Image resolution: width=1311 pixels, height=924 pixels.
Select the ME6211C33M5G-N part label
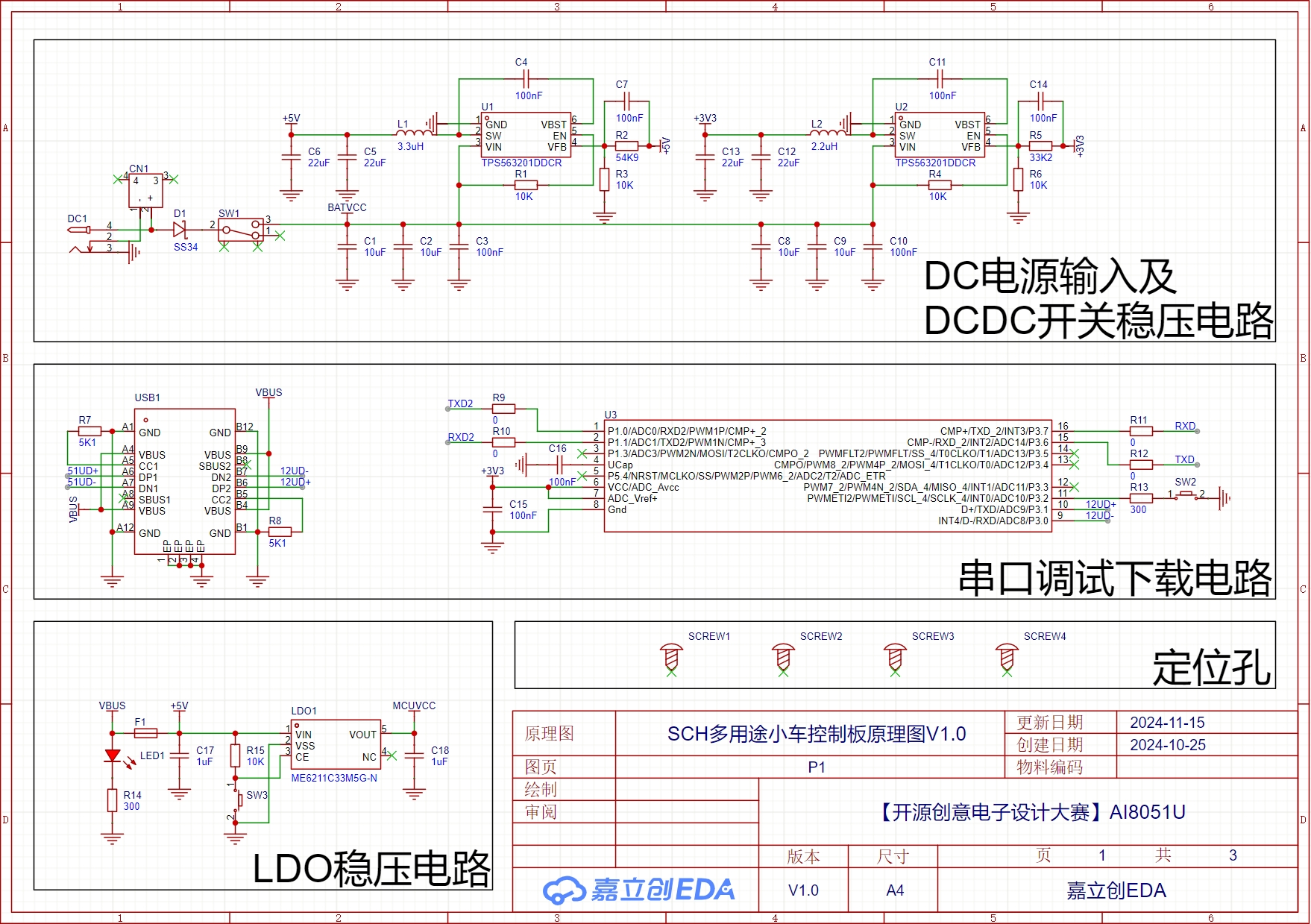click(334, 778)
